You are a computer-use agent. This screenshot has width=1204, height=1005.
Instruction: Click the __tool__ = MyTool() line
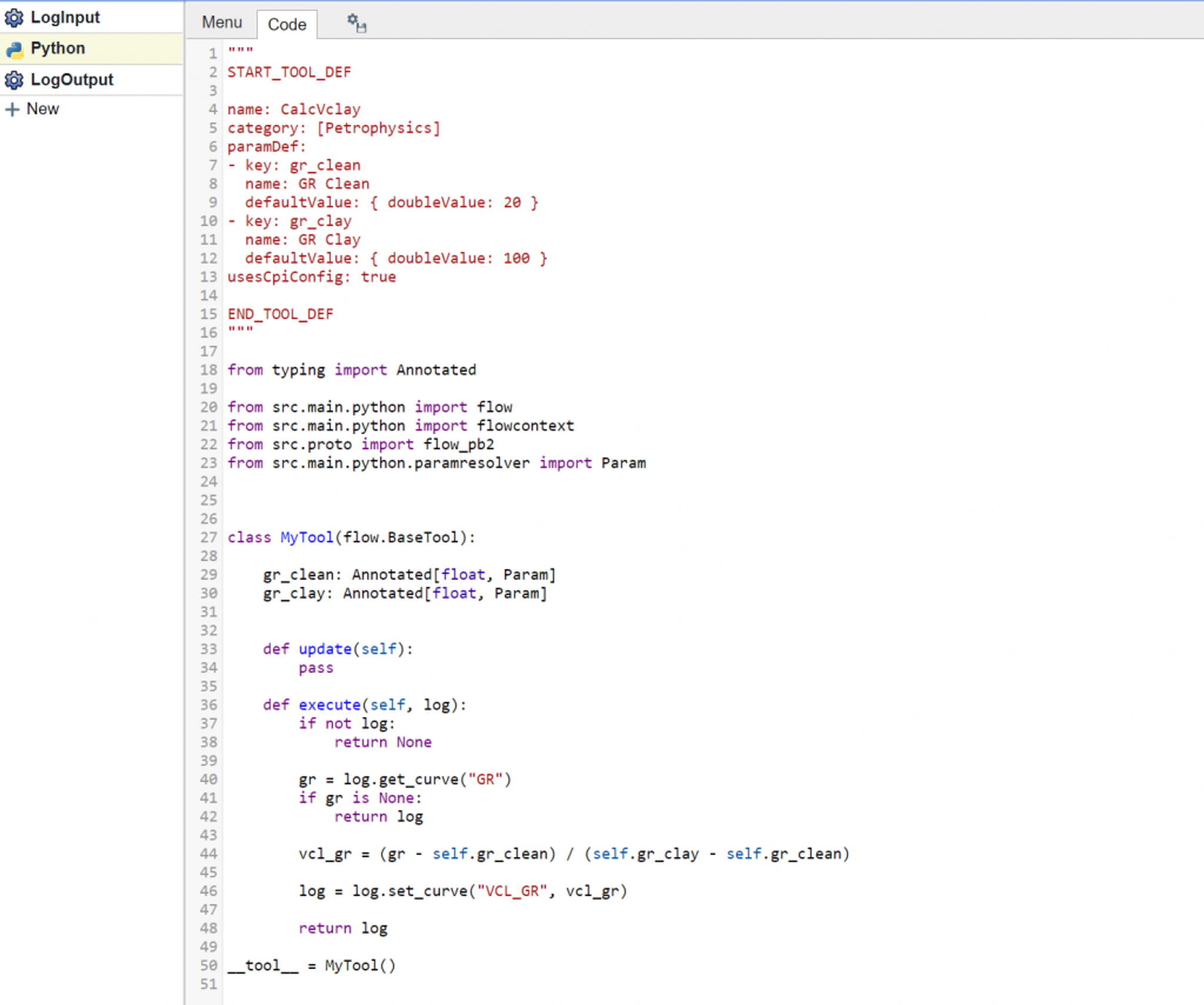(312, 966)
